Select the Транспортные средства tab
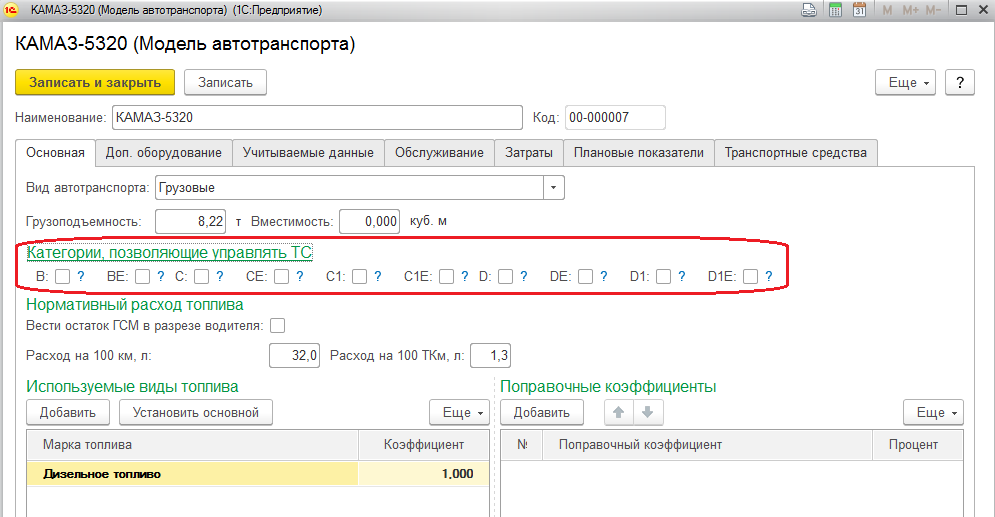Viewport: 995px width, 517px height. point(796,153)
